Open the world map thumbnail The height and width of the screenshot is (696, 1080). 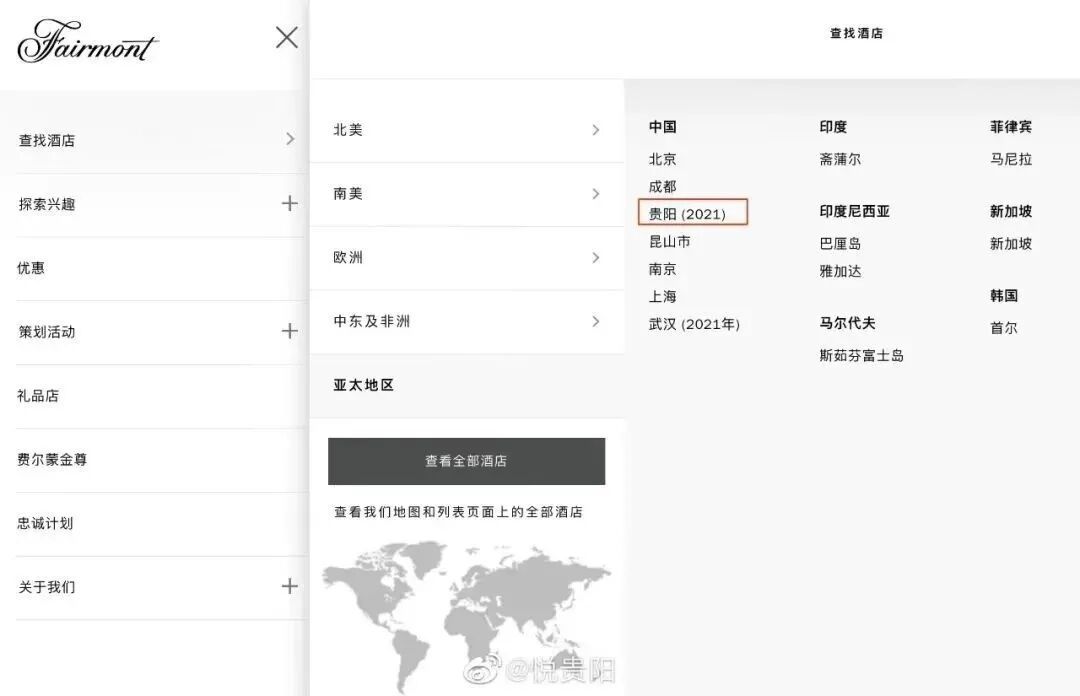pyautogui.click(x=467, y=615)
